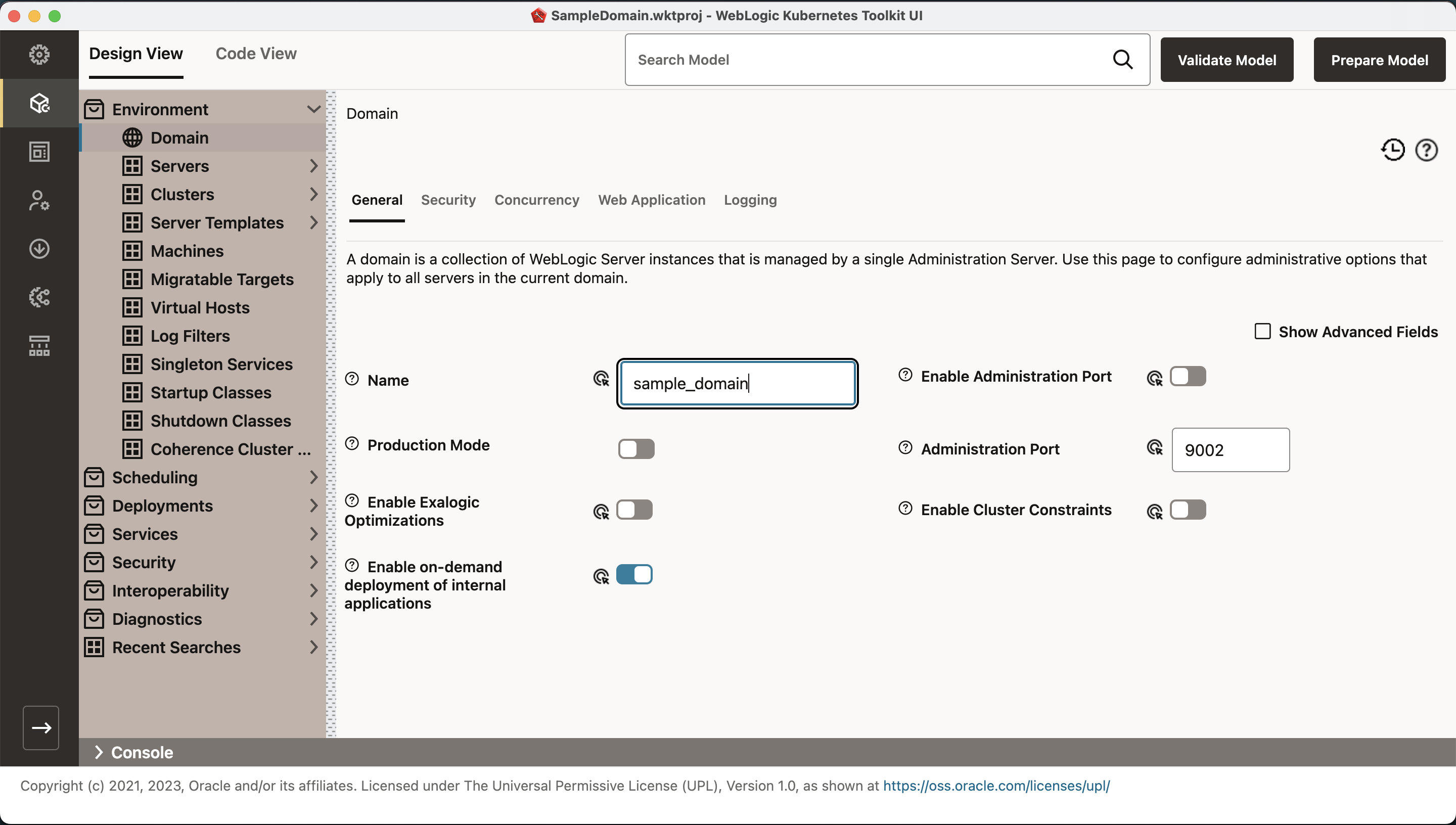
Task: Click the search magnifier icon in Search Model
Action: 1122,60
